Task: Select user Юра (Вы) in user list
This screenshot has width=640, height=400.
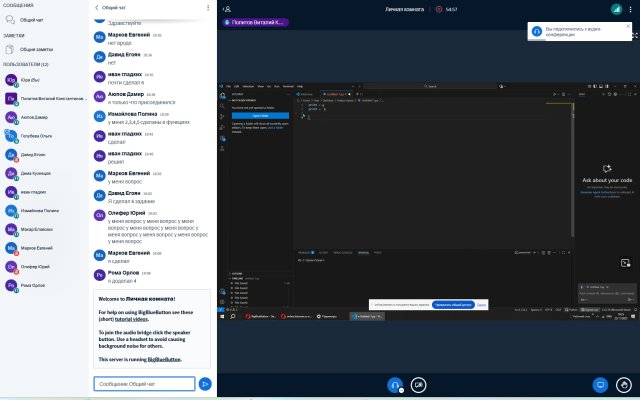Action: click(x=45, y=80)
